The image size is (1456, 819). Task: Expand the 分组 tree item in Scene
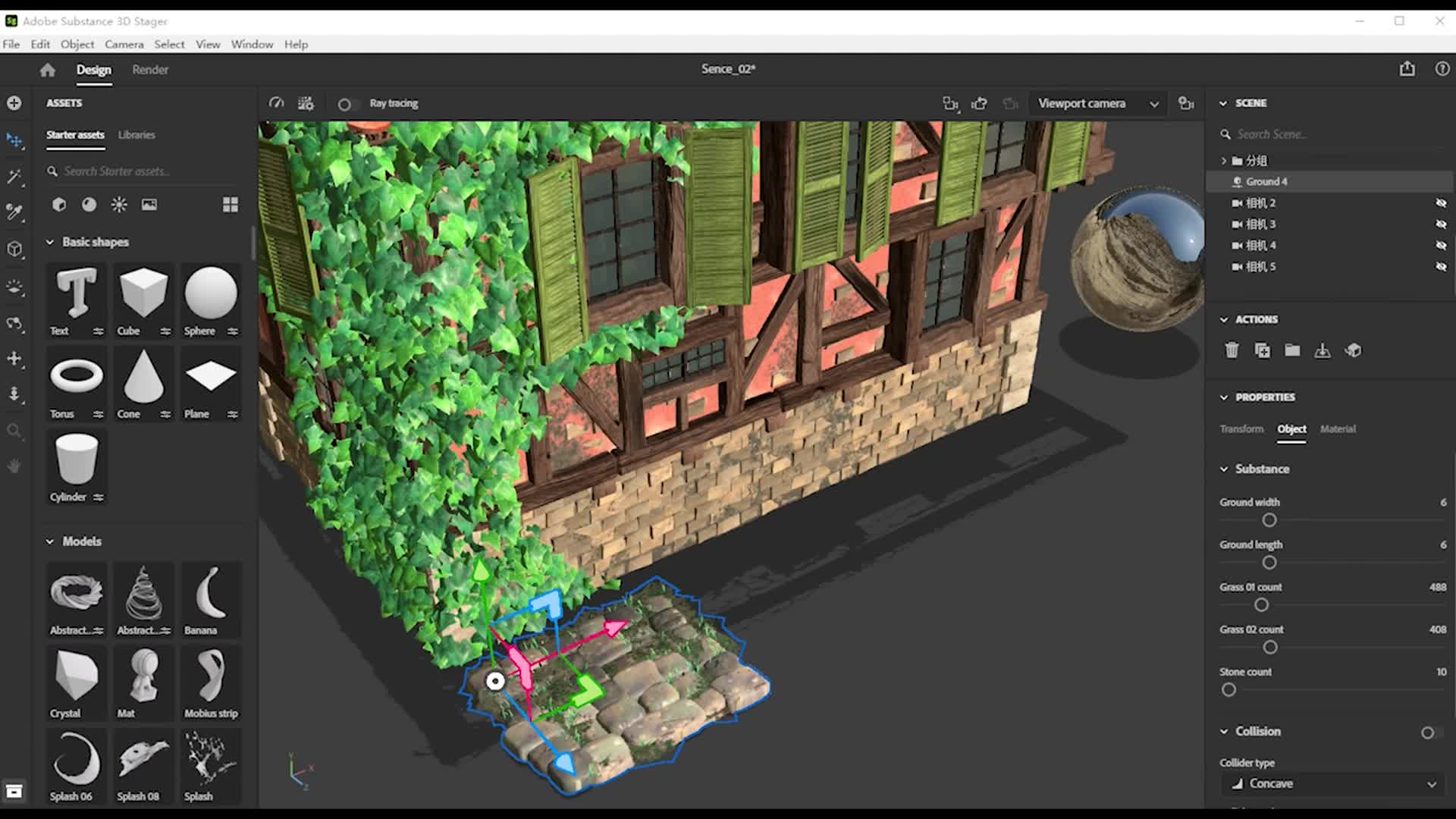[x=1223, y=160]
